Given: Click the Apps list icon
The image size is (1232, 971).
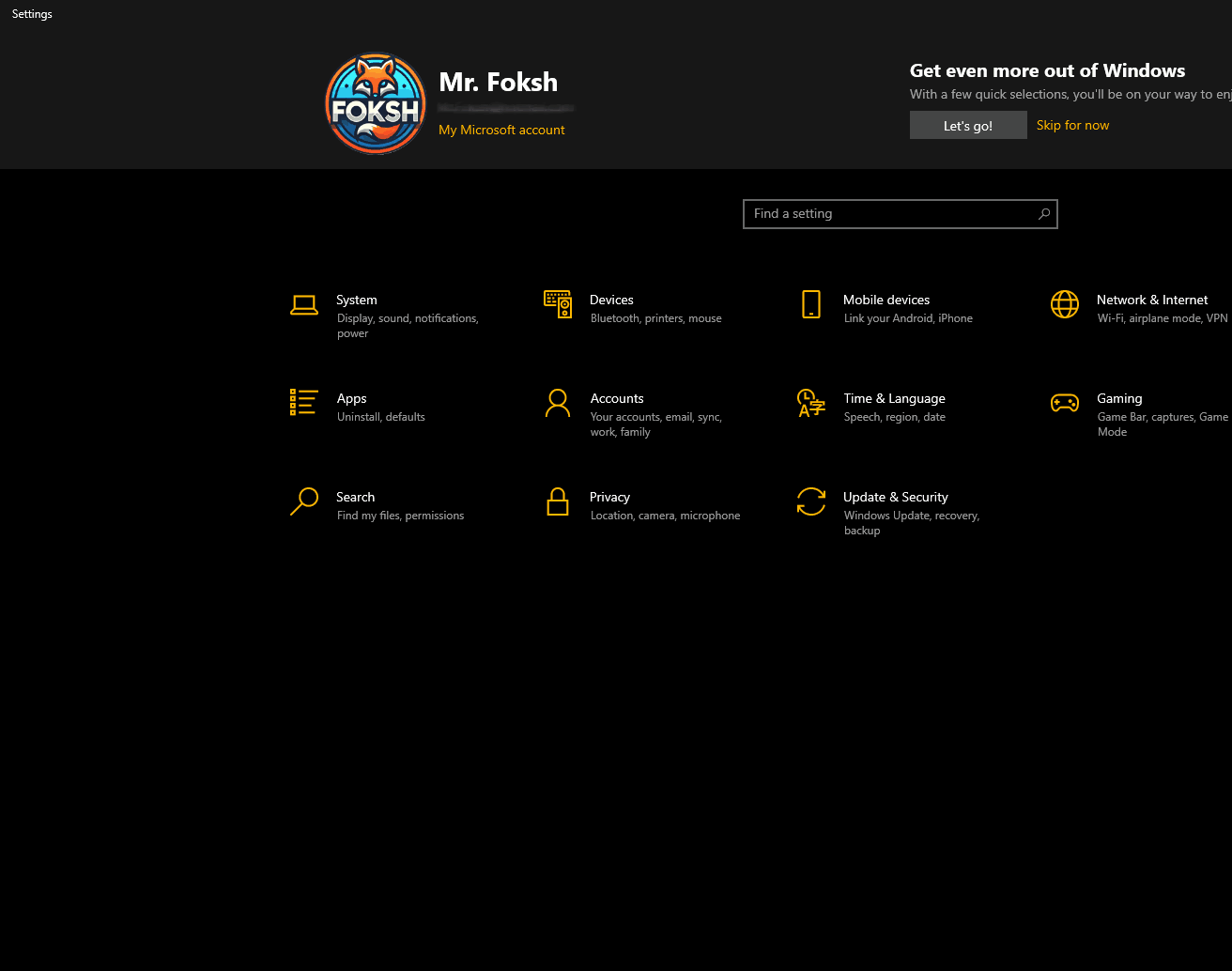Looking at the screenshot, I should point(304,403).
